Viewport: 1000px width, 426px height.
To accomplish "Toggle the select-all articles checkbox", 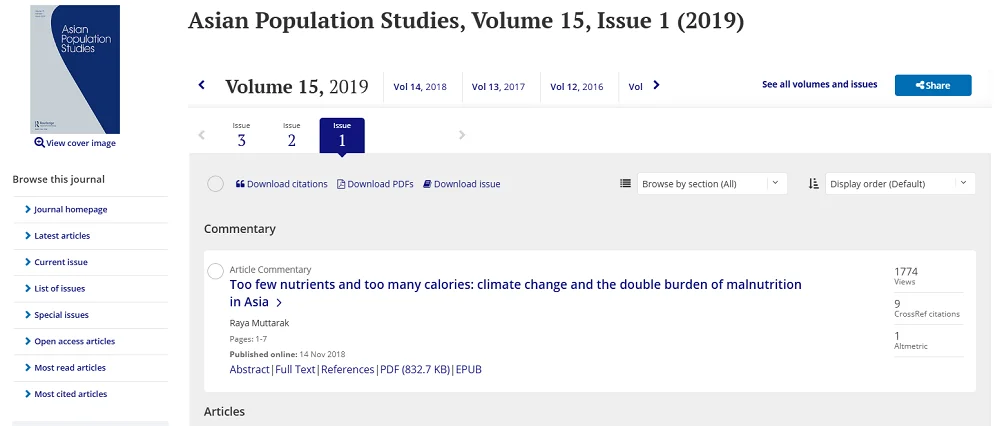I will (215, 184).
